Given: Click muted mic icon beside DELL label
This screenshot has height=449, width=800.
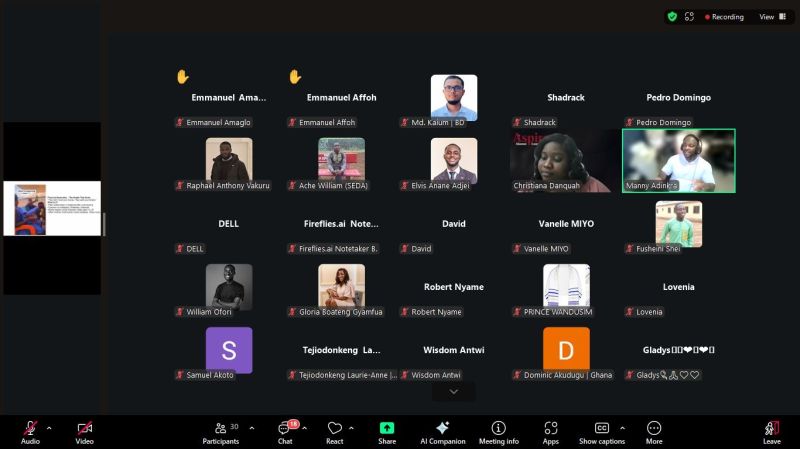Looking at the screenshot, I should pyautogui.click(x=180, y=248).
